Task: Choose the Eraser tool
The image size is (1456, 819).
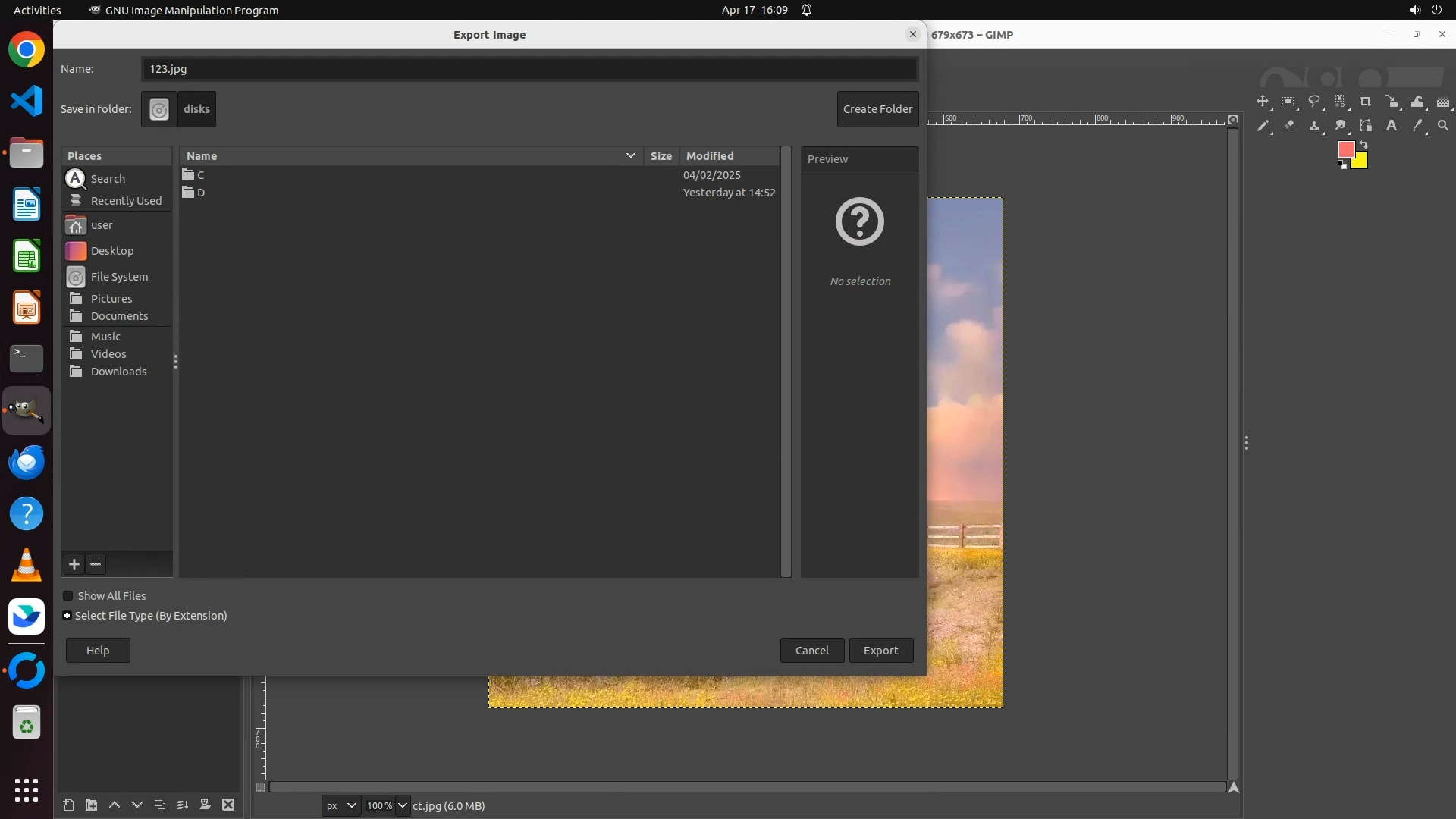Action: point(1288,126)
